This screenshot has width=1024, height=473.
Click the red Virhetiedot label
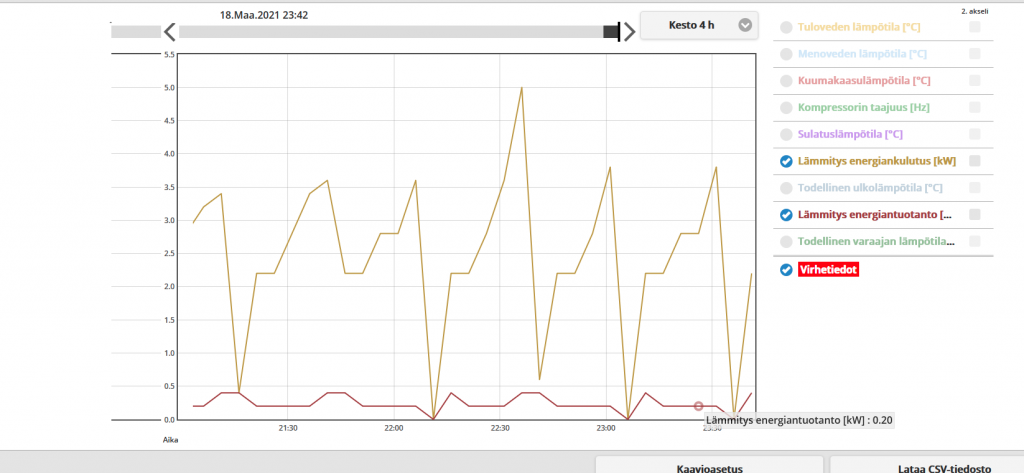point(828,270)
